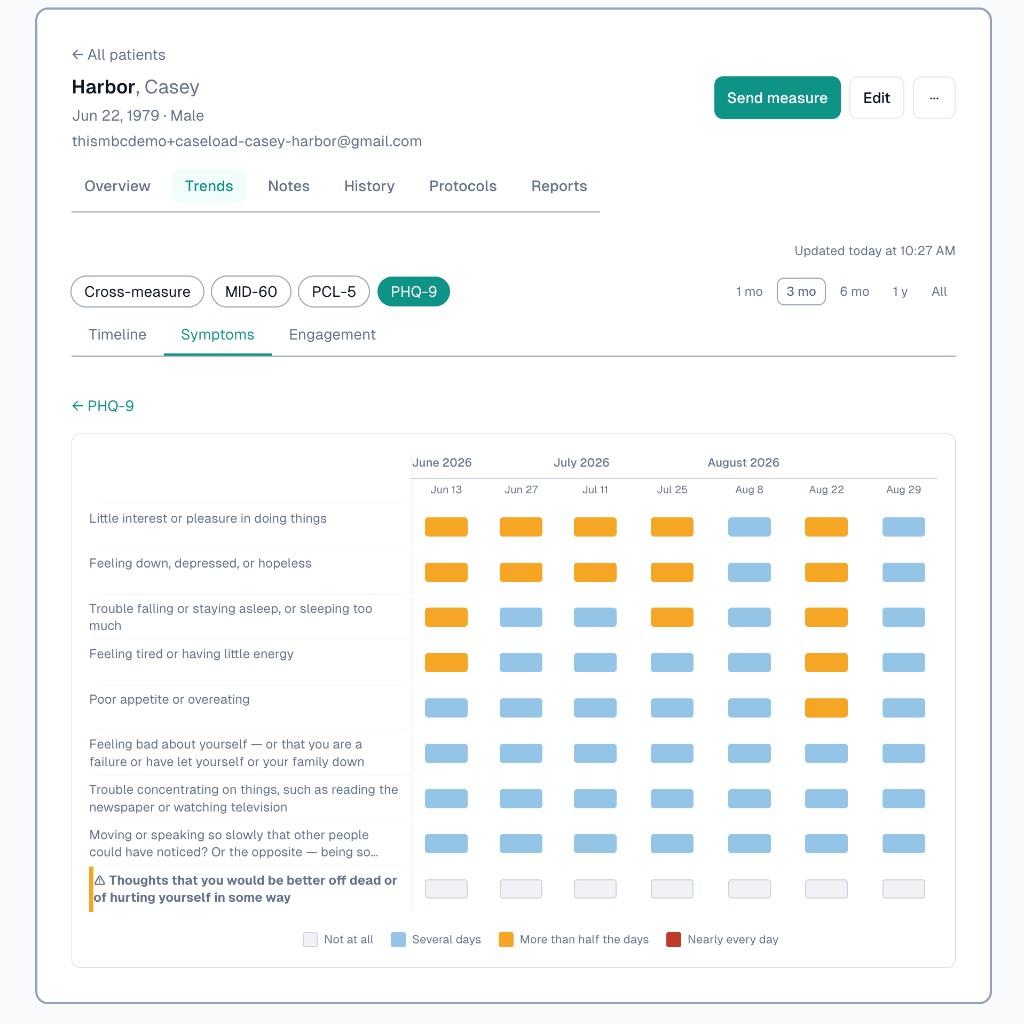Switch to the Cross-measure filter chip
The height and width of the screenshot is (1024, 1024).
click(137, 291)
